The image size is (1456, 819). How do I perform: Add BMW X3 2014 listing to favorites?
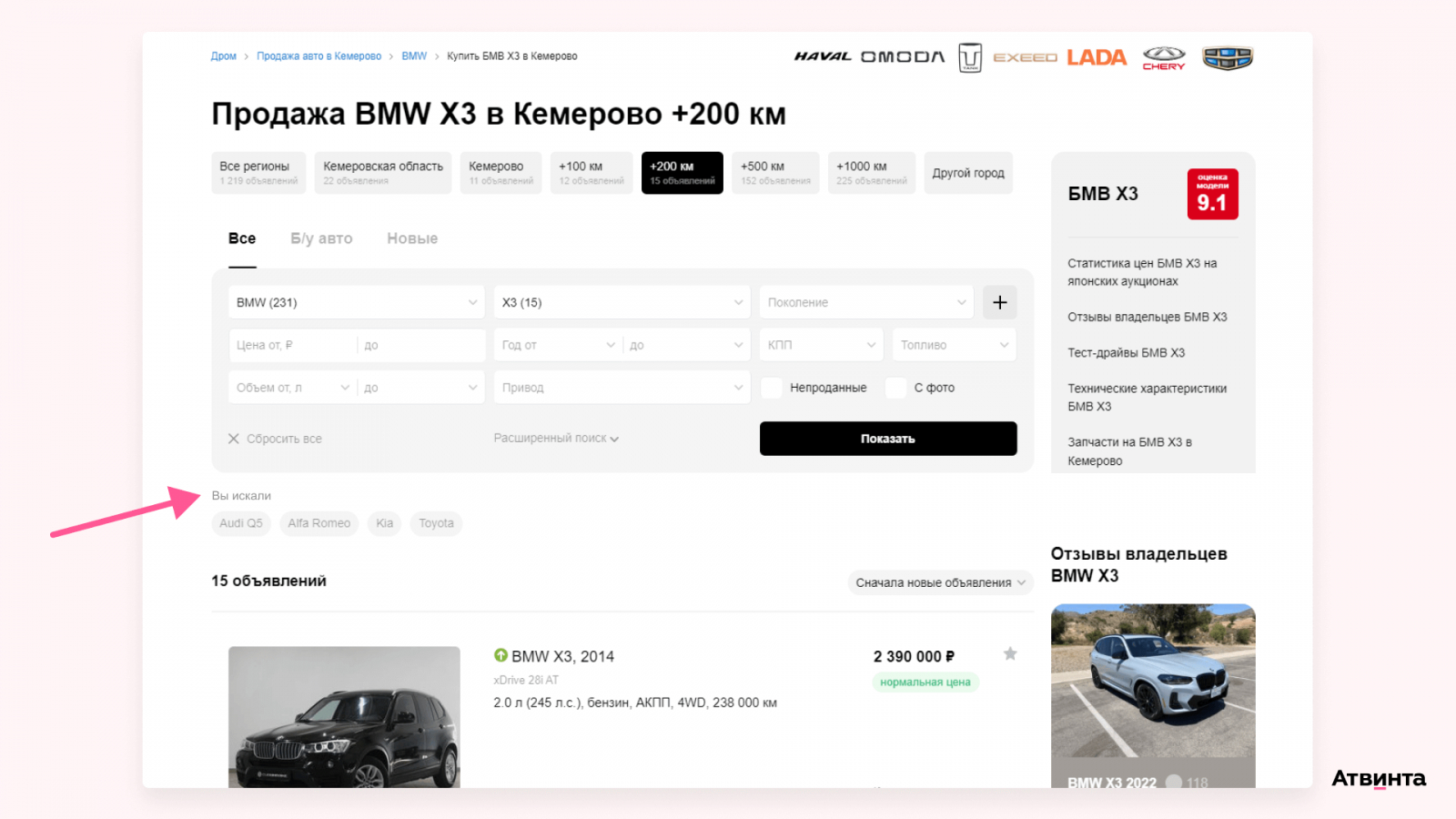click(1010, 653)
